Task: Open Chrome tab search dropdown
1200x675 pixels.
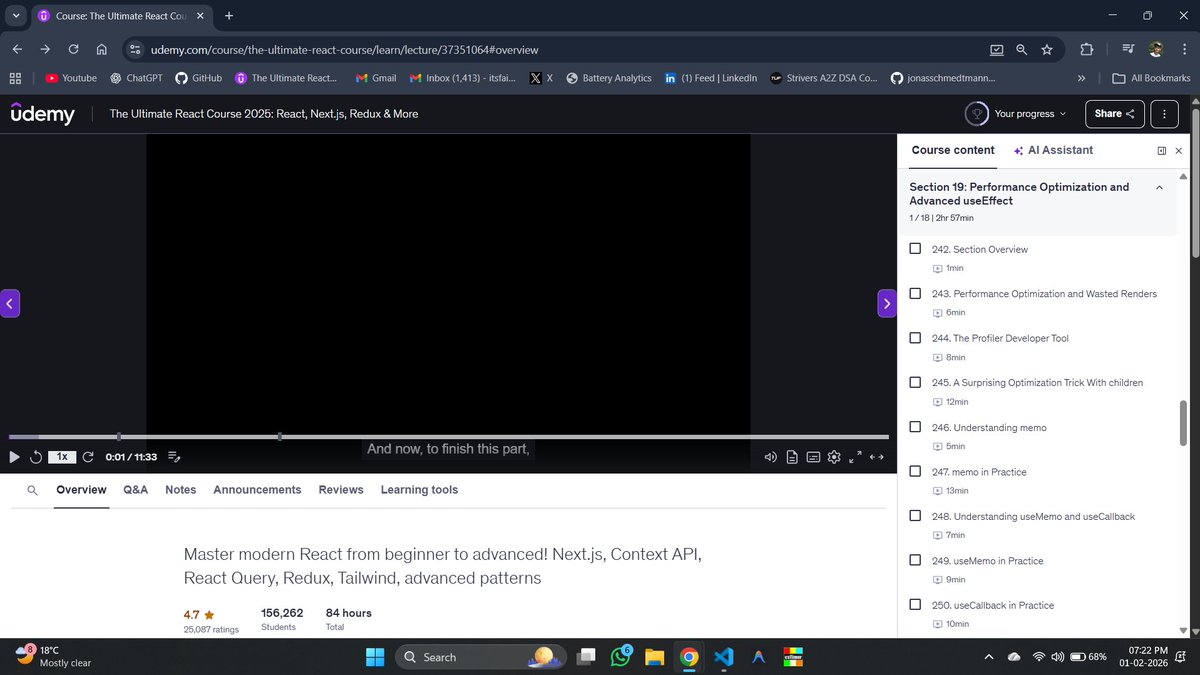Action: tap(14, 16)
